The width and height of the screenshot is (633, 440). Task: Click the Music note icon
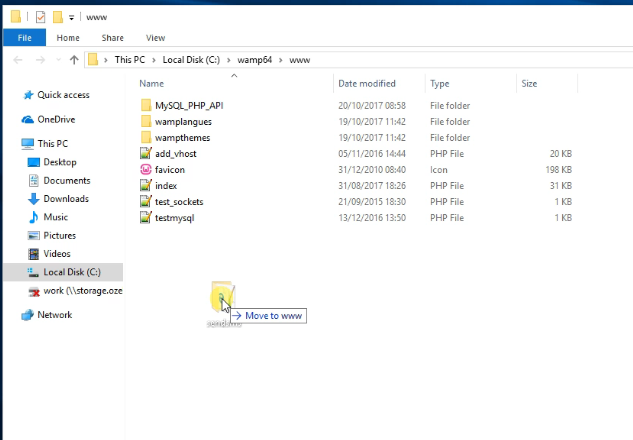34,217
